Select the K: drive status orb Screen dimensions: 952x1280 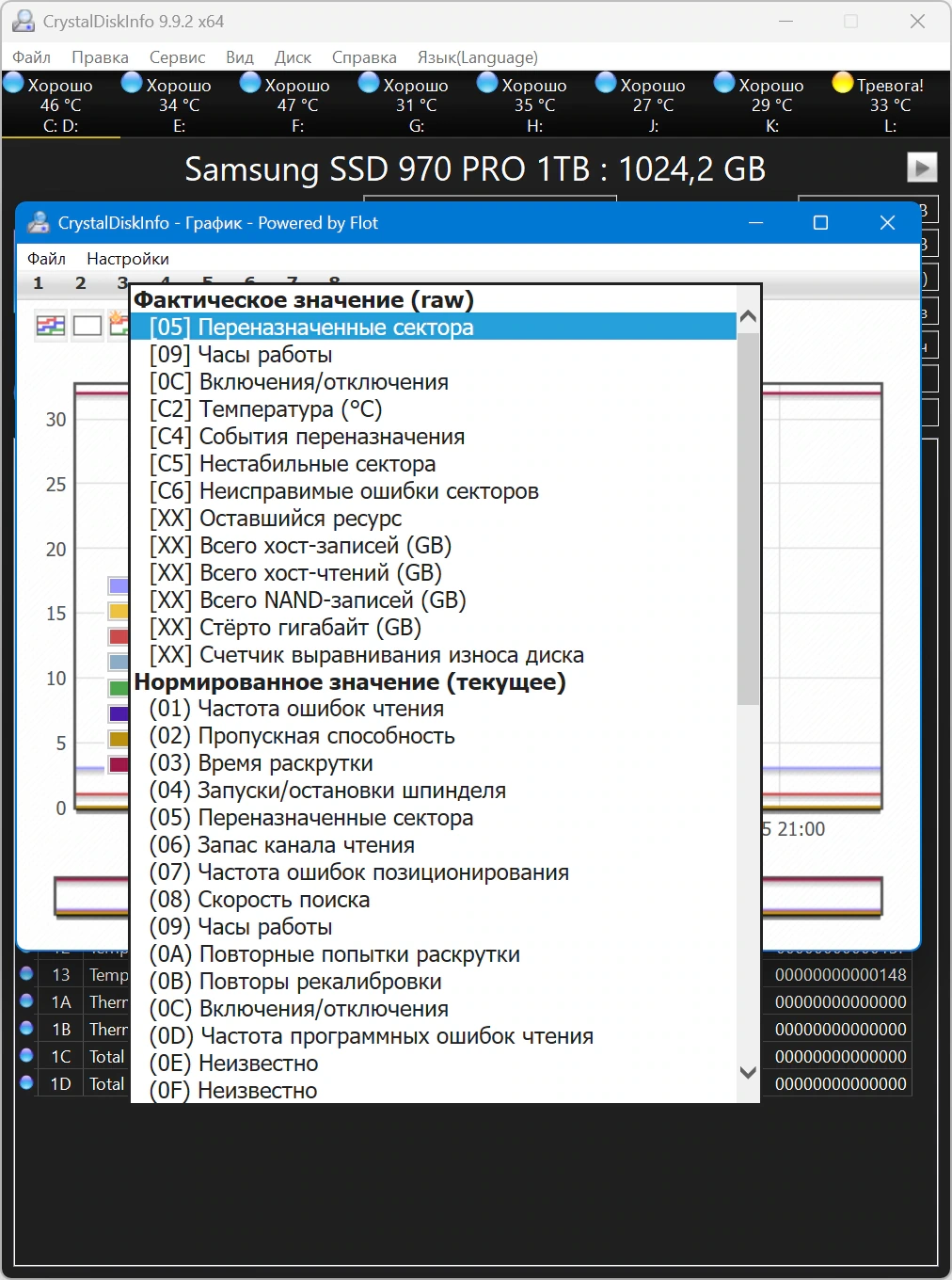tap(724, 84)
